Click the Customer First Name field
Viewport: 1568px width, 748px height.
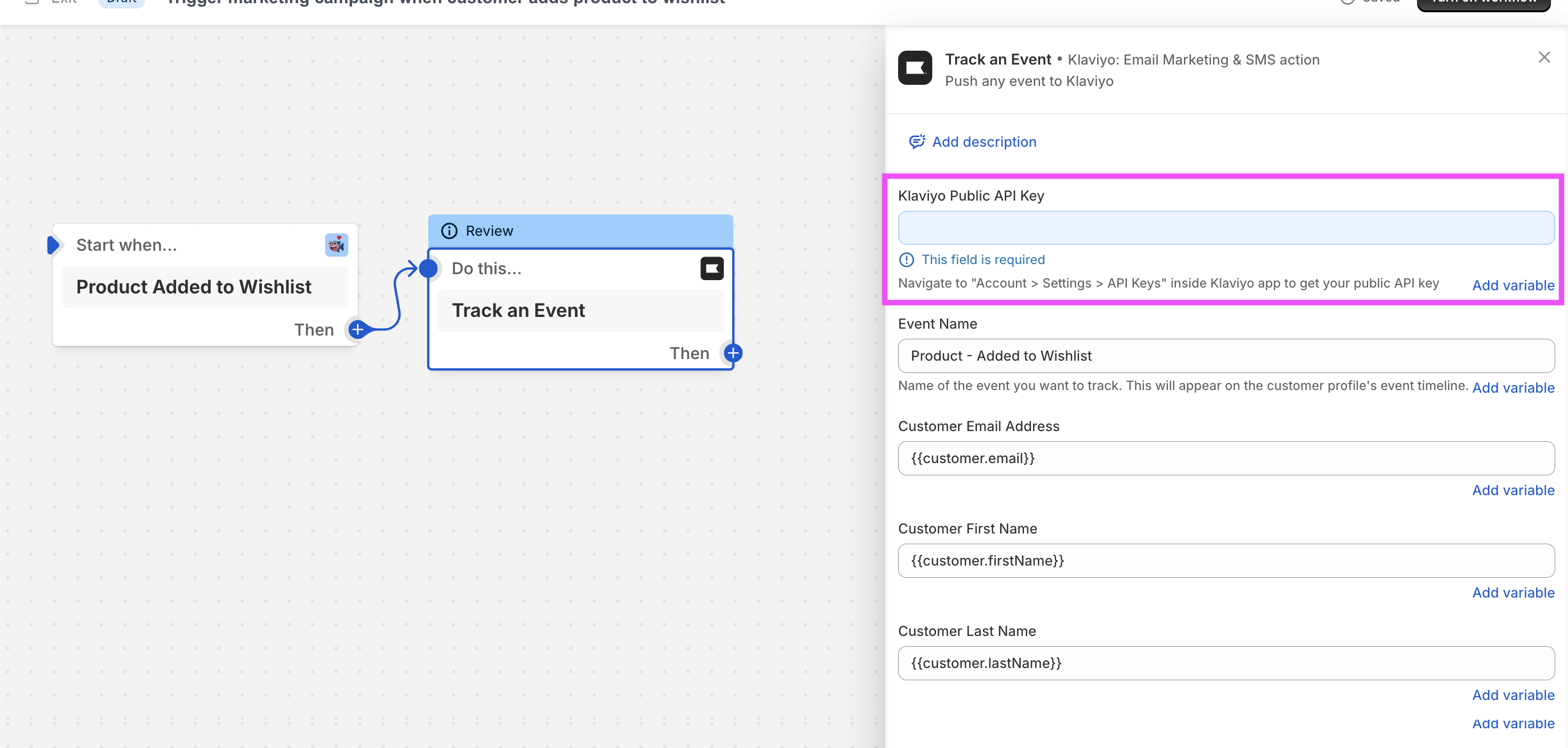pos(1225,560)
